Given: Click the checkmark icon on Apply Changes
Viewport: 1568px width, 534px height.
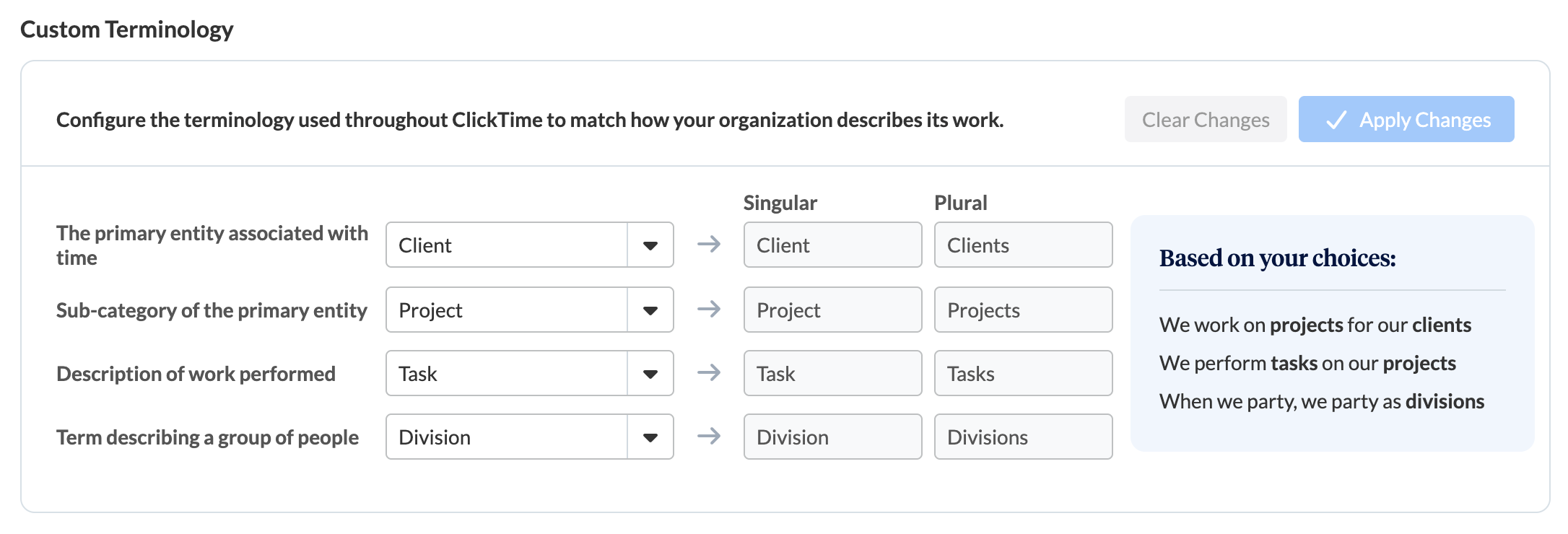Looking at the screenshot, I should point(1336,120).
